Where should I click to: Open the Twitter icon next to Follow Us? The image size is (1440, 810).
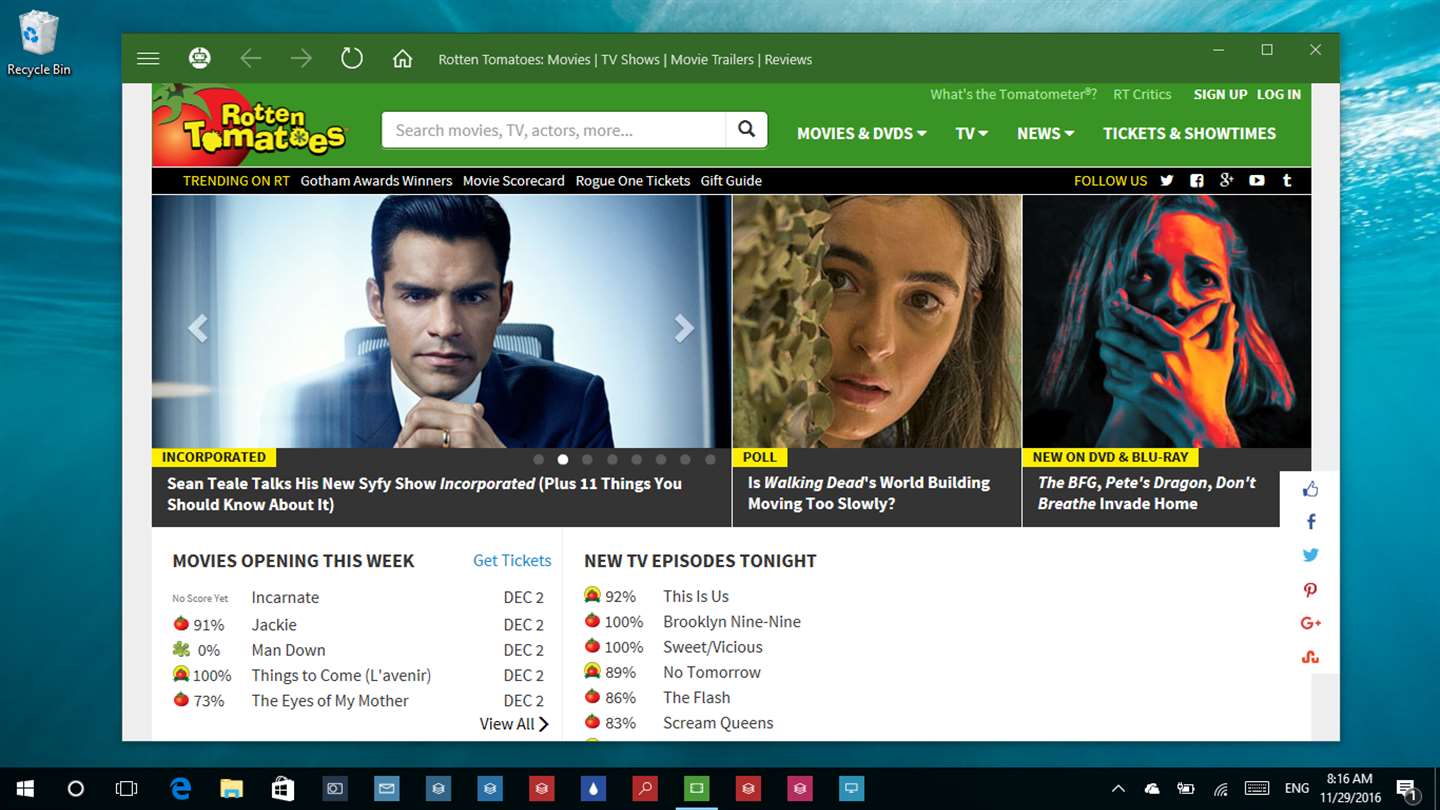pyautogui.click(x=1167, y=181)
